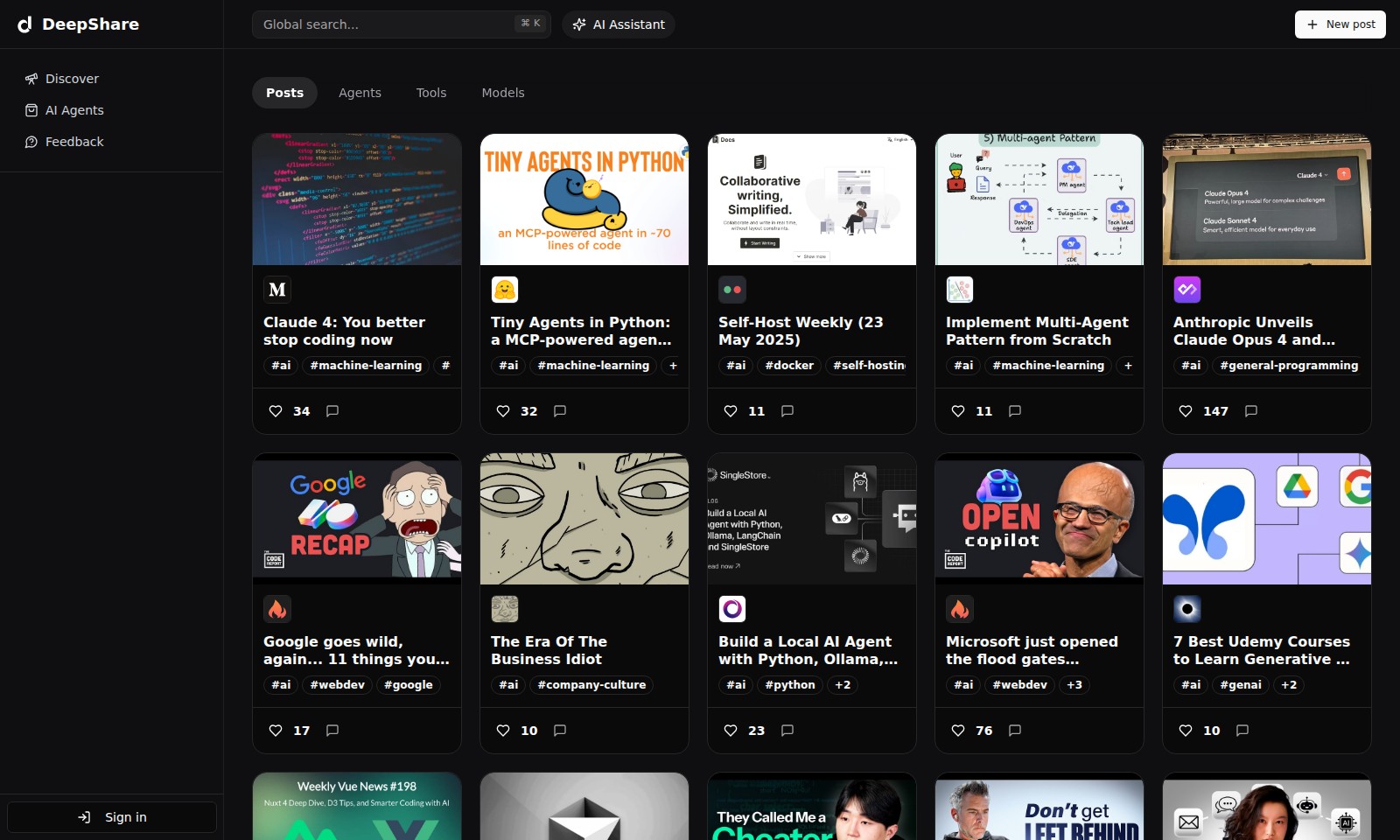Open comments on Udemy Courses post

(1242, 731)
